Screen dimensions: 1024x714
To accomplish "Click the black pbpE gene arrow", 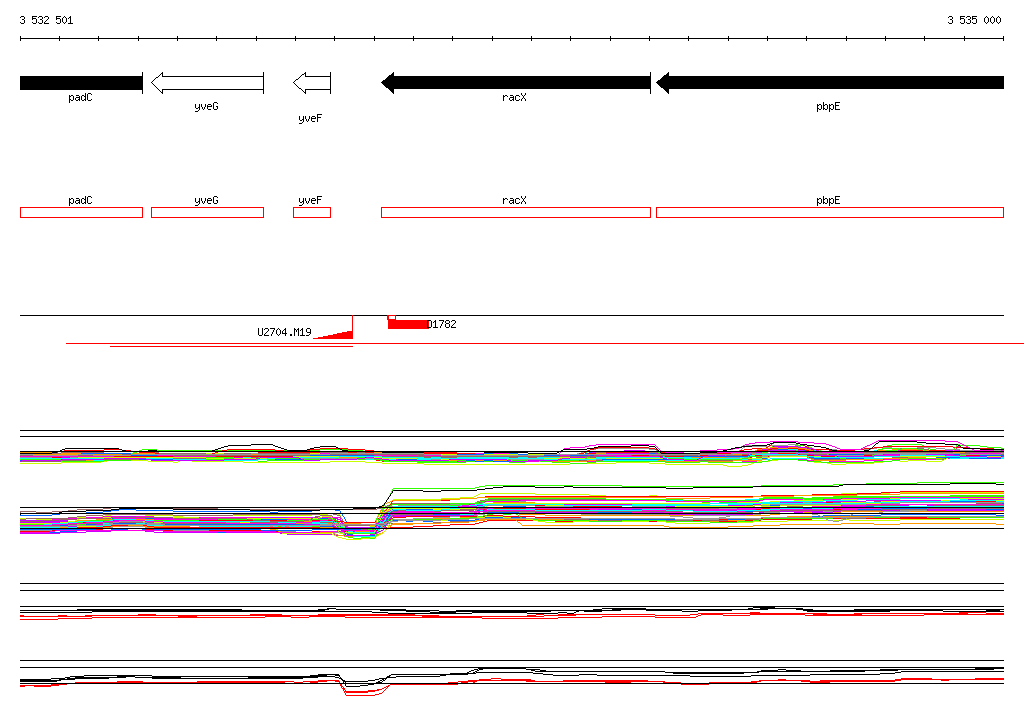I will (830, 83).
